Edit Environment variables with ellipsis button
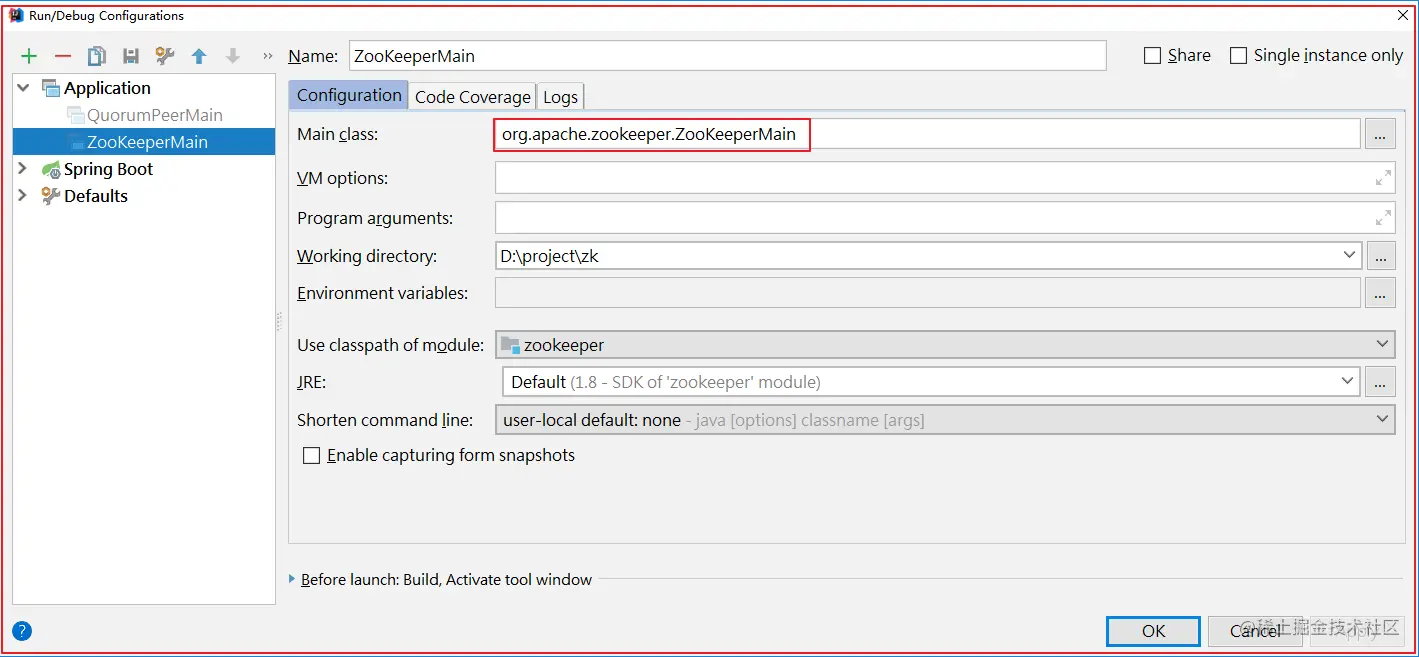1419x657 pixels. (x=1380, y=293)
